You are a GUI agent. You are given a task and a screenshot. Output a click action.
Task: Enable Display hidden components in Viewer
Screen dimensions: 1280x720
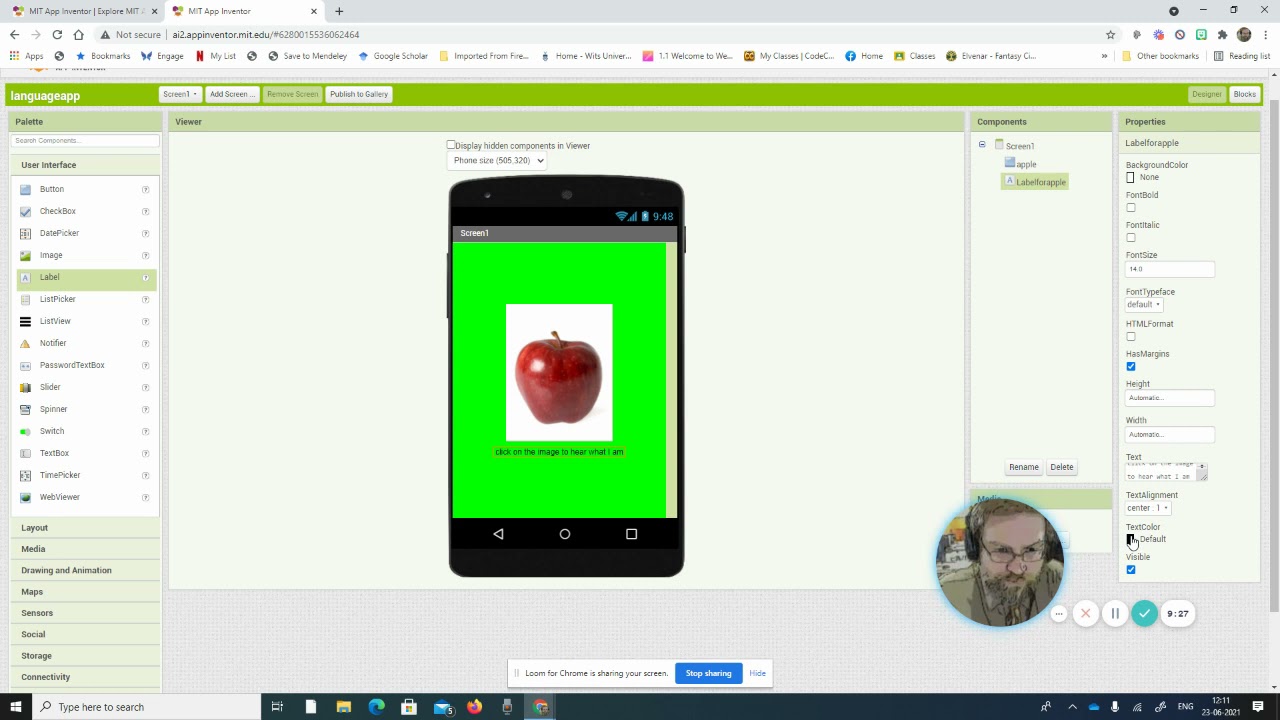tap(451, 146)
